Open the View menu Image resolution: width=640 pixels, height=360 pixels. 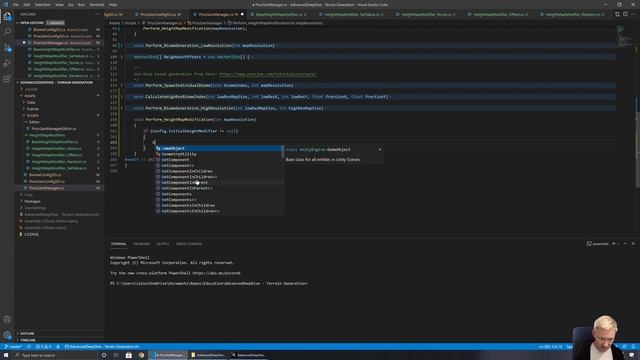pos(59,4)
